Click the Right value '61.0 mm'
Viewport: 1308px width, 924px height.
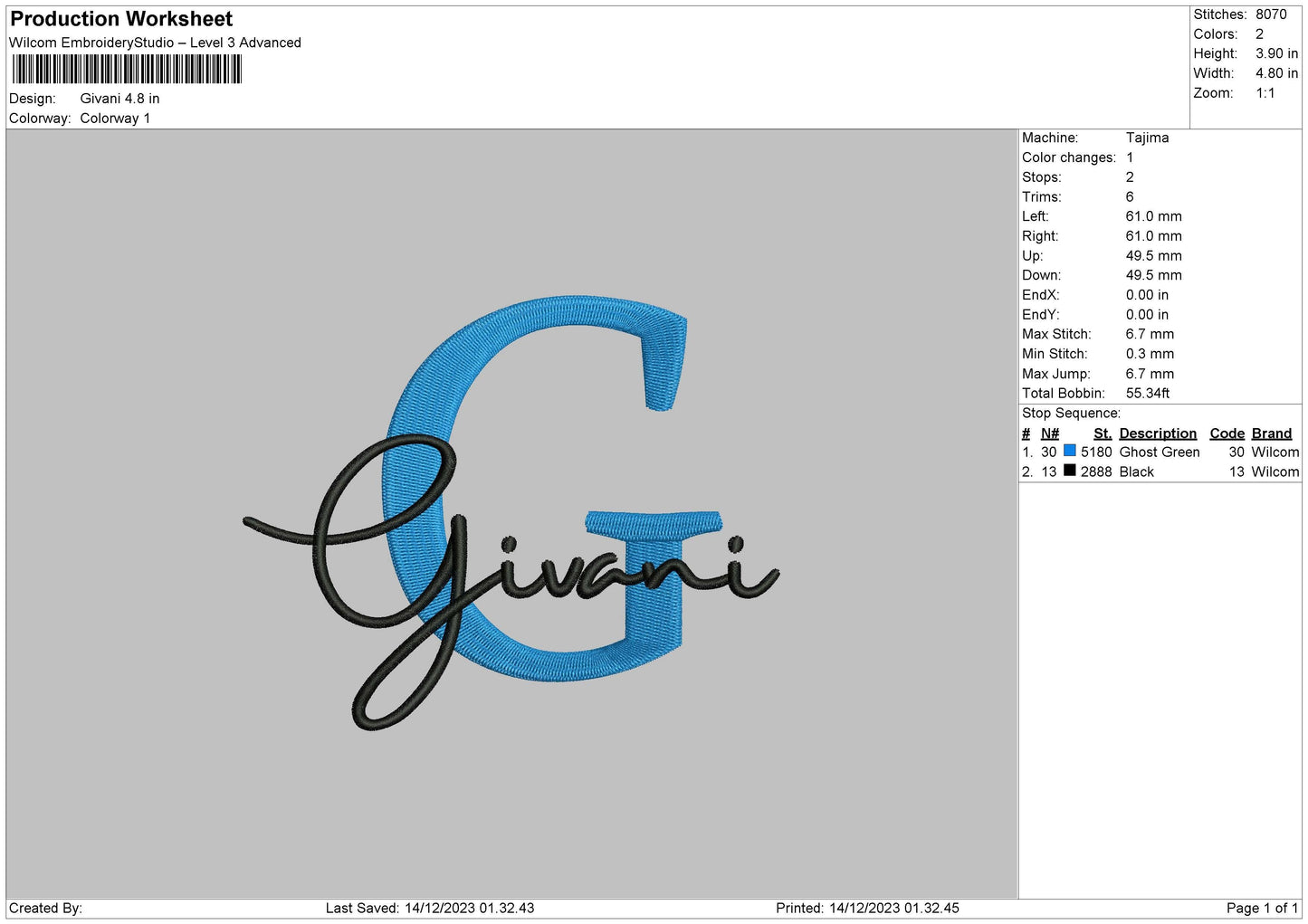[1154, 236]
